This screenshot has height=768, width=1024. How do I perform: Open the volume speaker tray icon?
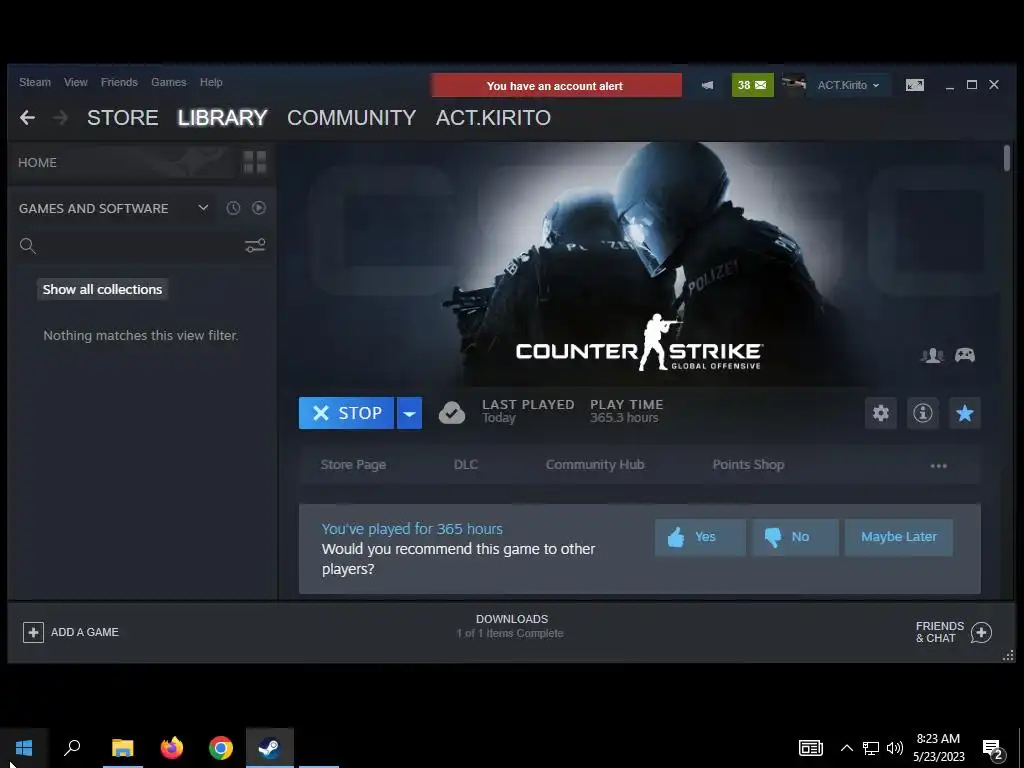(895, 748)
